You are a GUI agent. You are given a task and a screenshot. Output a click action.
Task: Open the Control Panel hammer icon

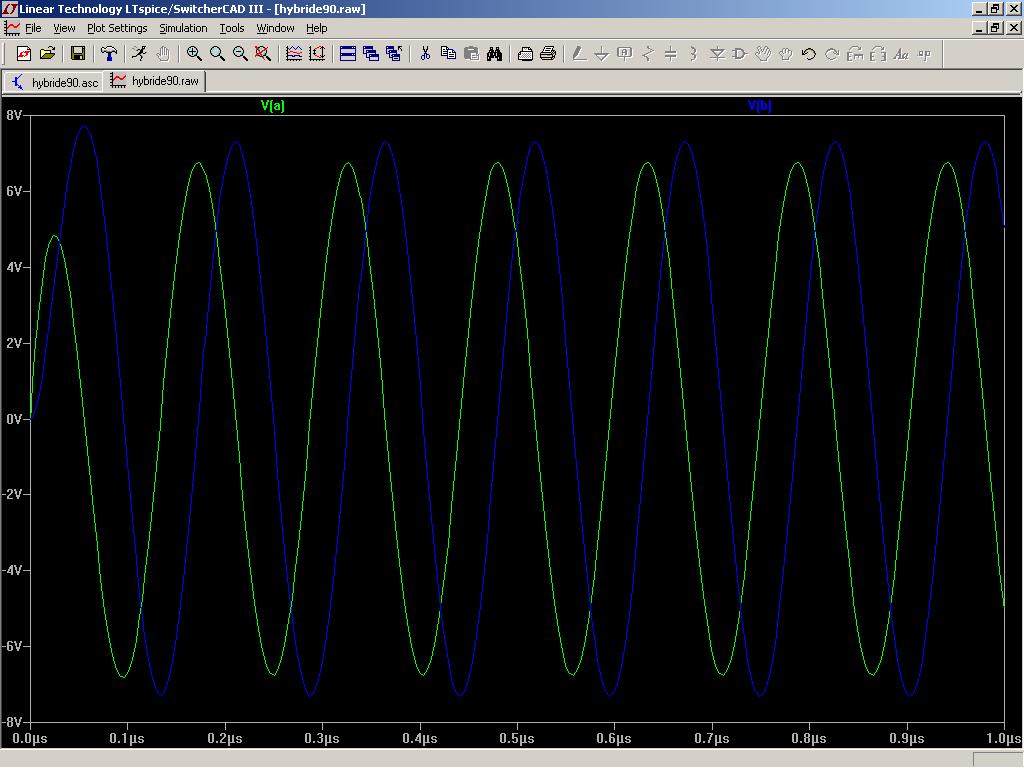(x=109, y=54)
